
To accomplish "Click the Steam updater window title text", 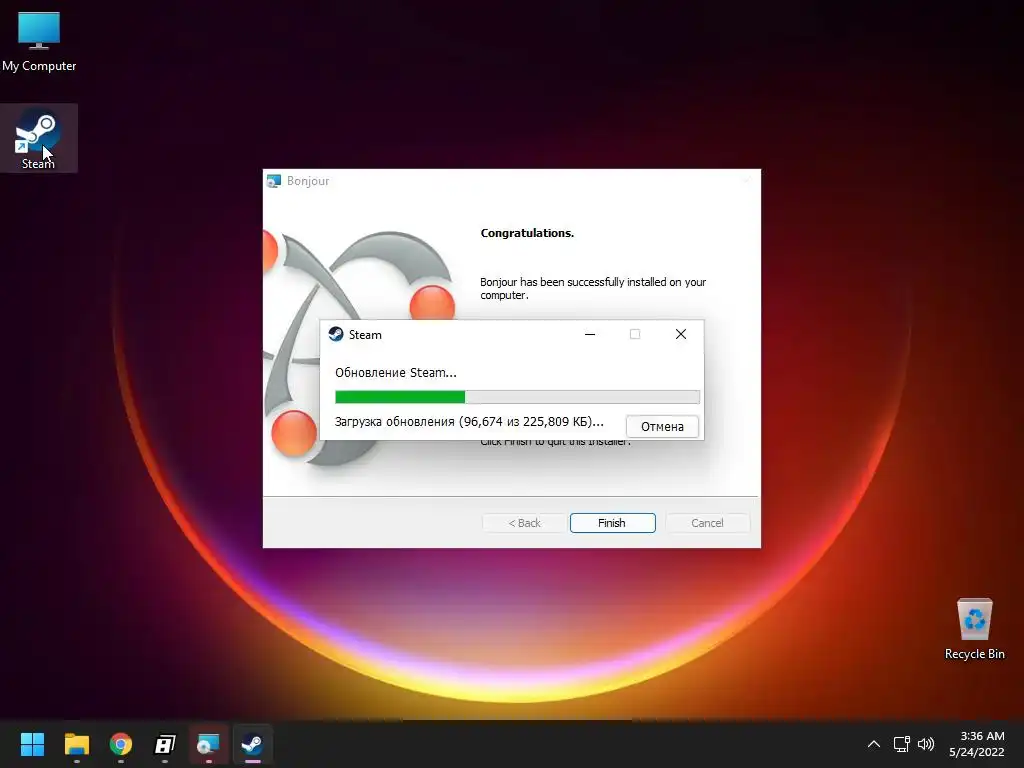I will click(365, 335).
